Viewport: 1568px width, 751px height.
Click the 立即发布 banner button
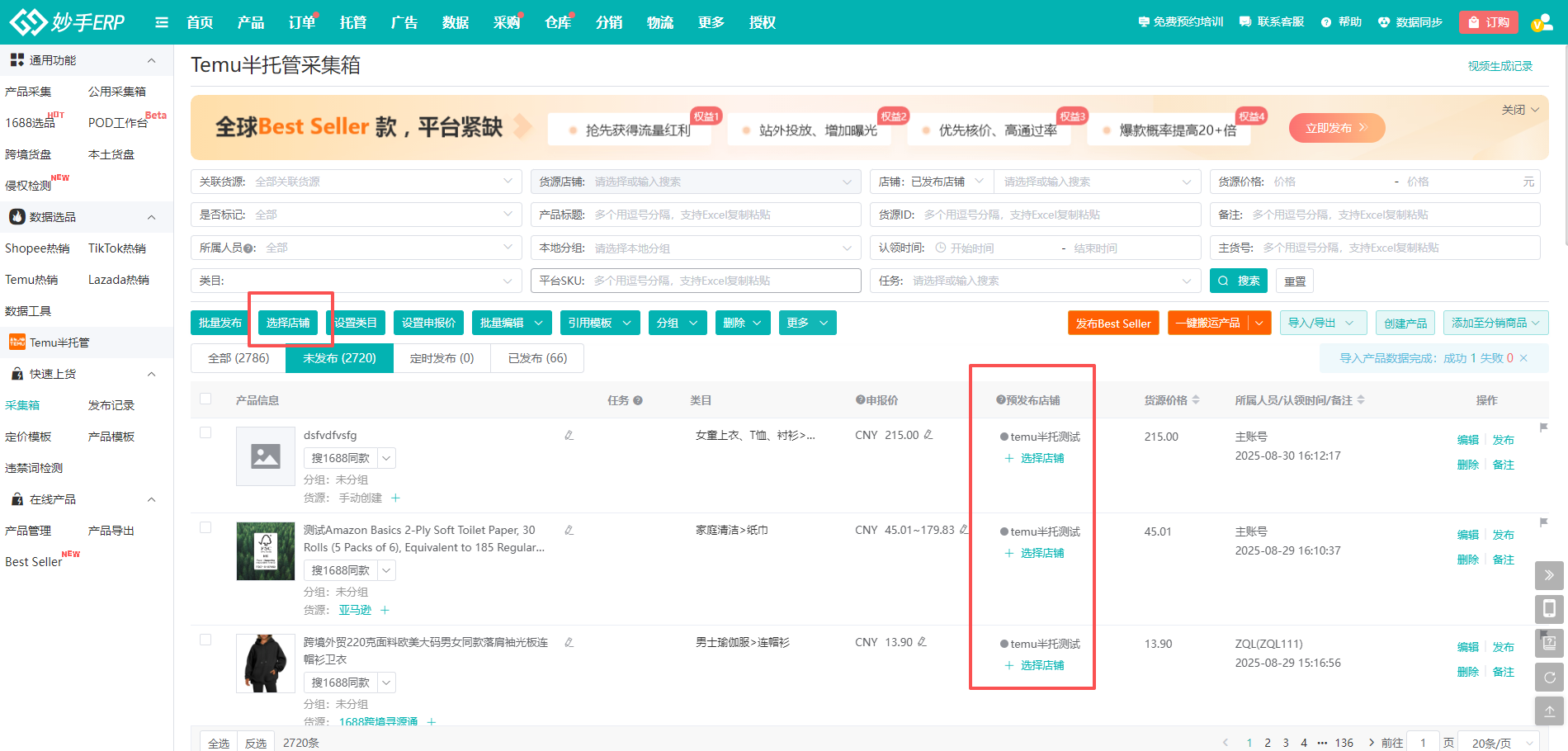(1336, 128)
